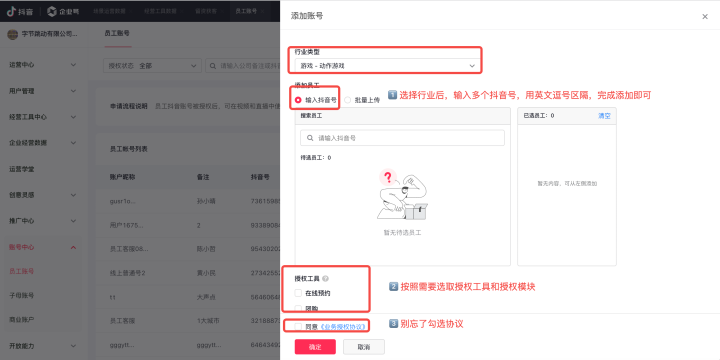Expand the 创意灵感 sidebar menu
This screenshot has height=360, width=720.
[x=43, y=195]
